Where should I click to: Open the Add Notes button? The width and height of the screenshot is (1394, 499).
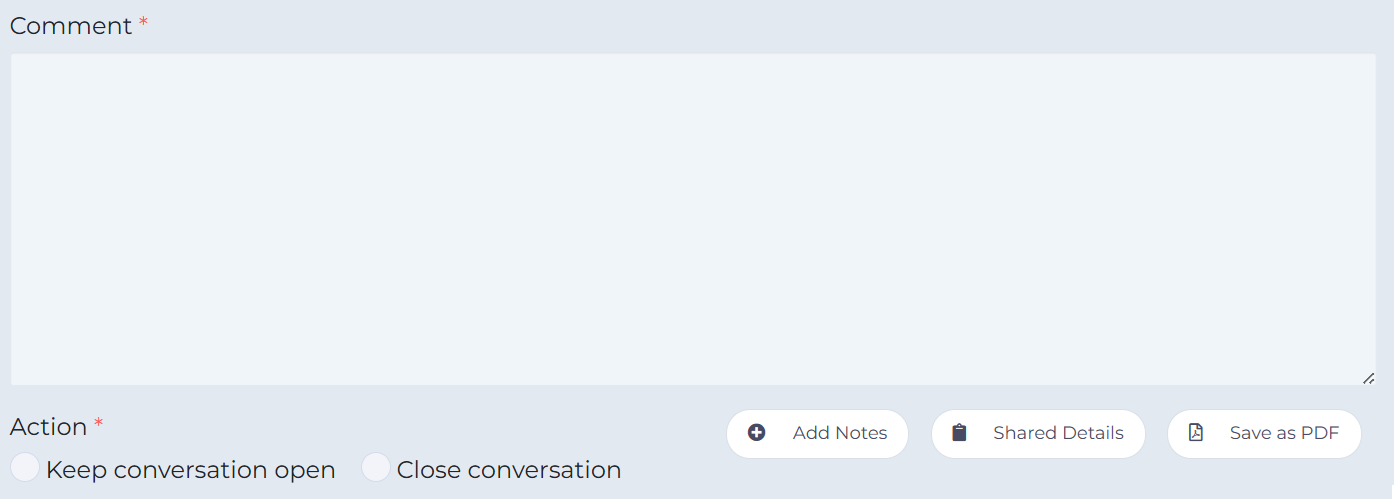click(x=817, y=434)
